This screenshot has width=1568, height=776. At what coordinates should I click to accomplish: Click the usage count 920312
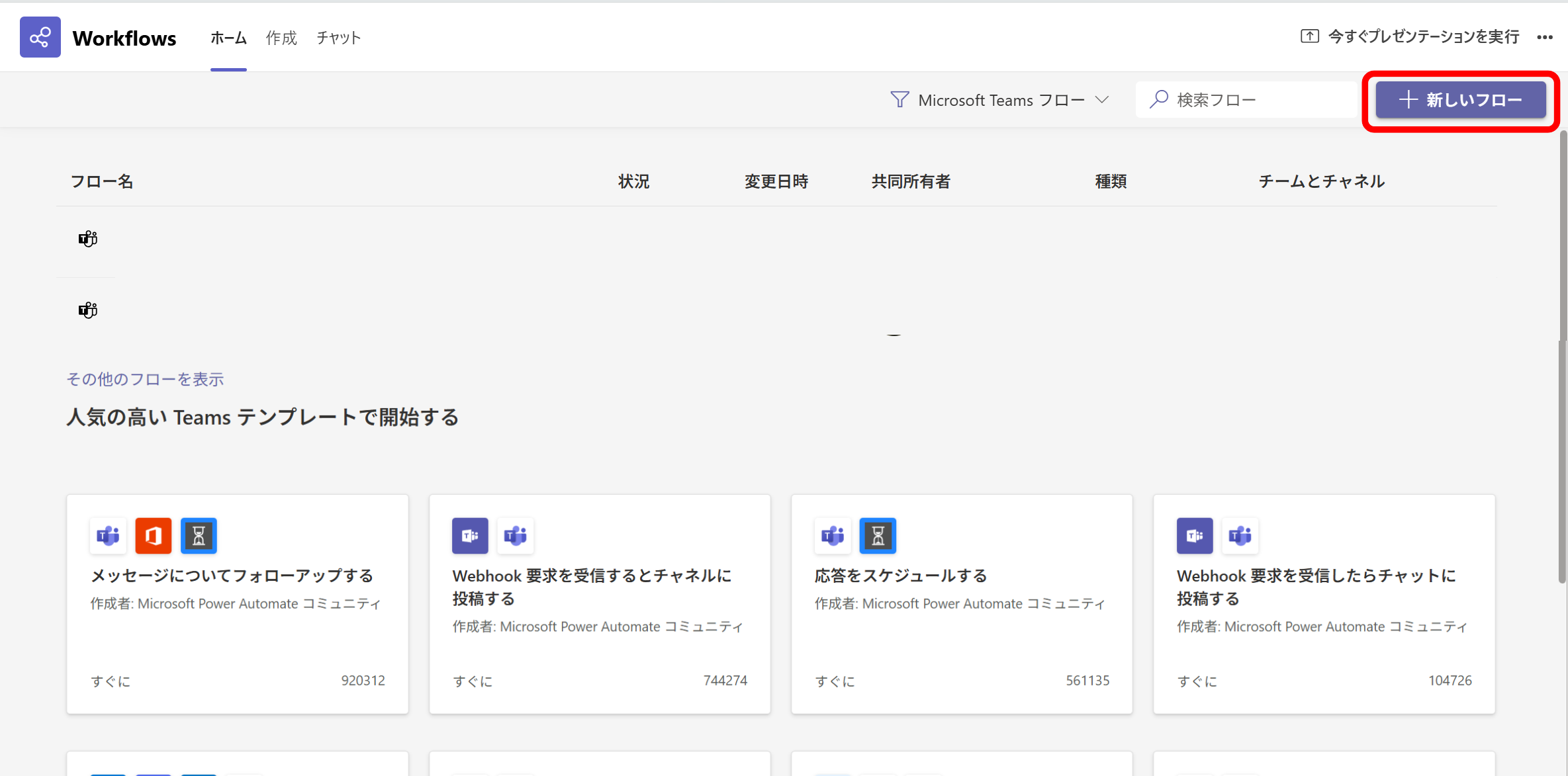click(363, 680)
